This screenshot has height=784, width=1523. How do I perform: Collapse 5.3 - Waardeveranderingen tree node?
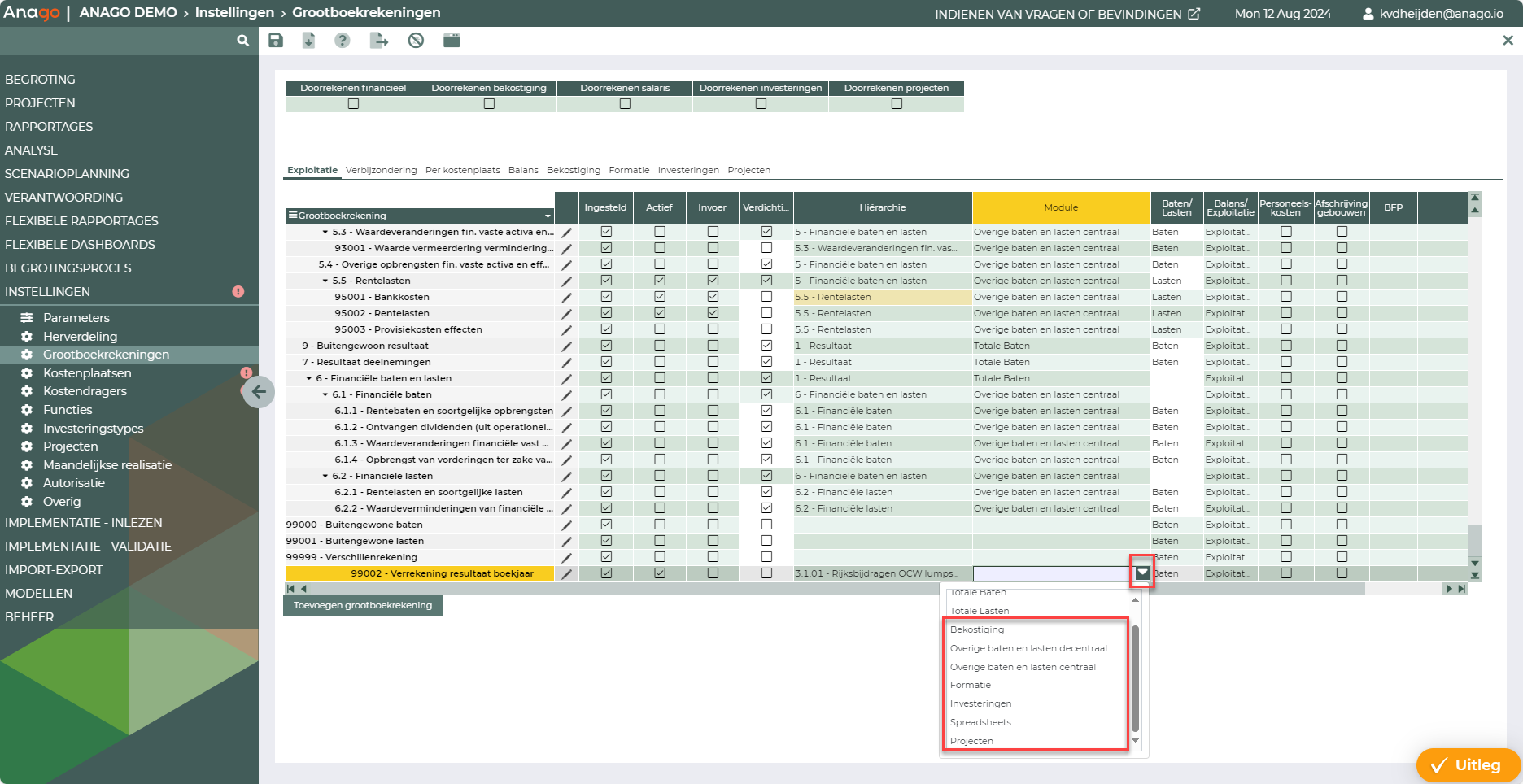[325, 232]
